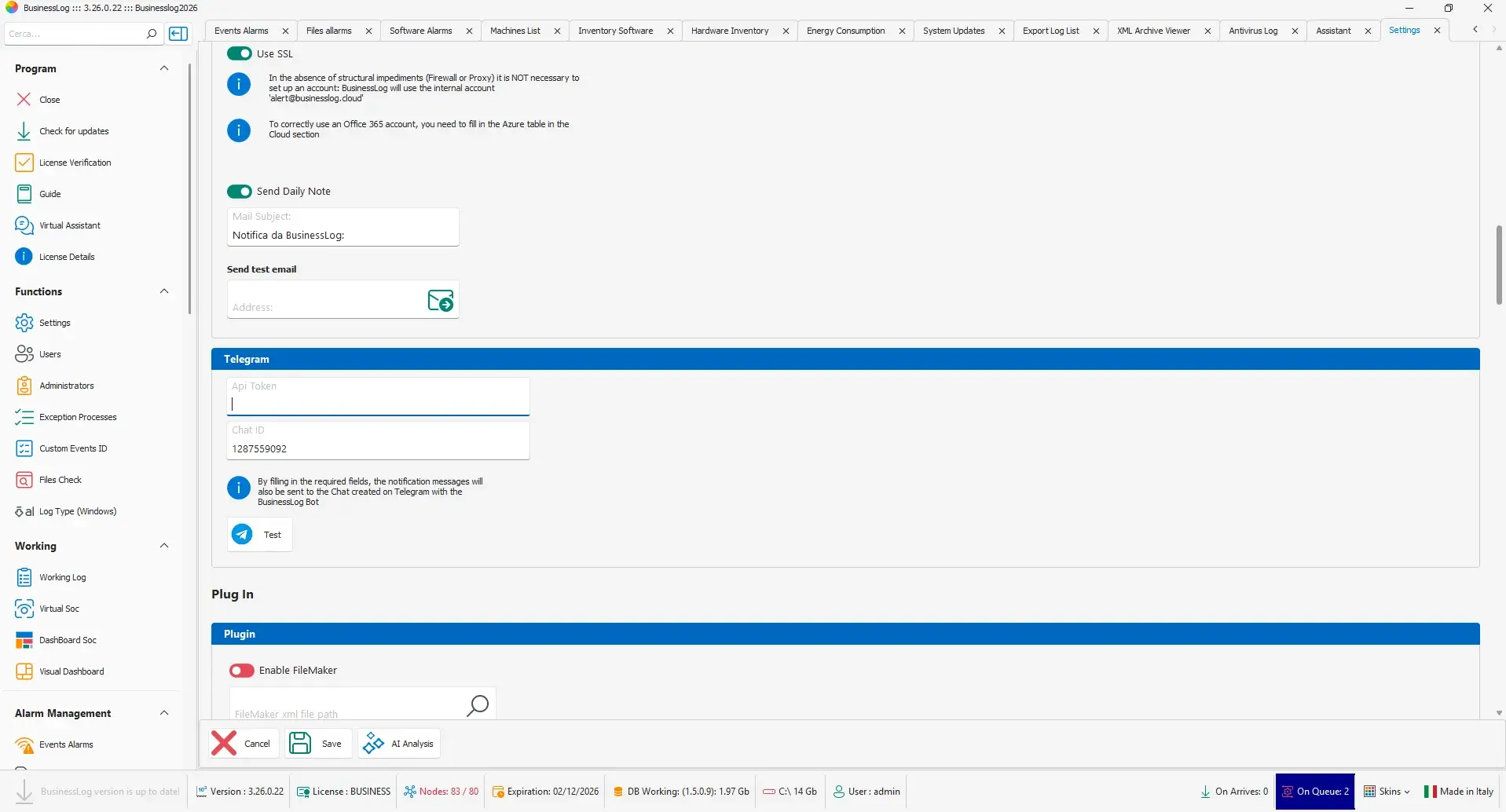Image resolution: width=1506 pixels, height=812 pixels.
Task: Click On Queue: 2 status indicator
Action: (x=1315, y=792)
